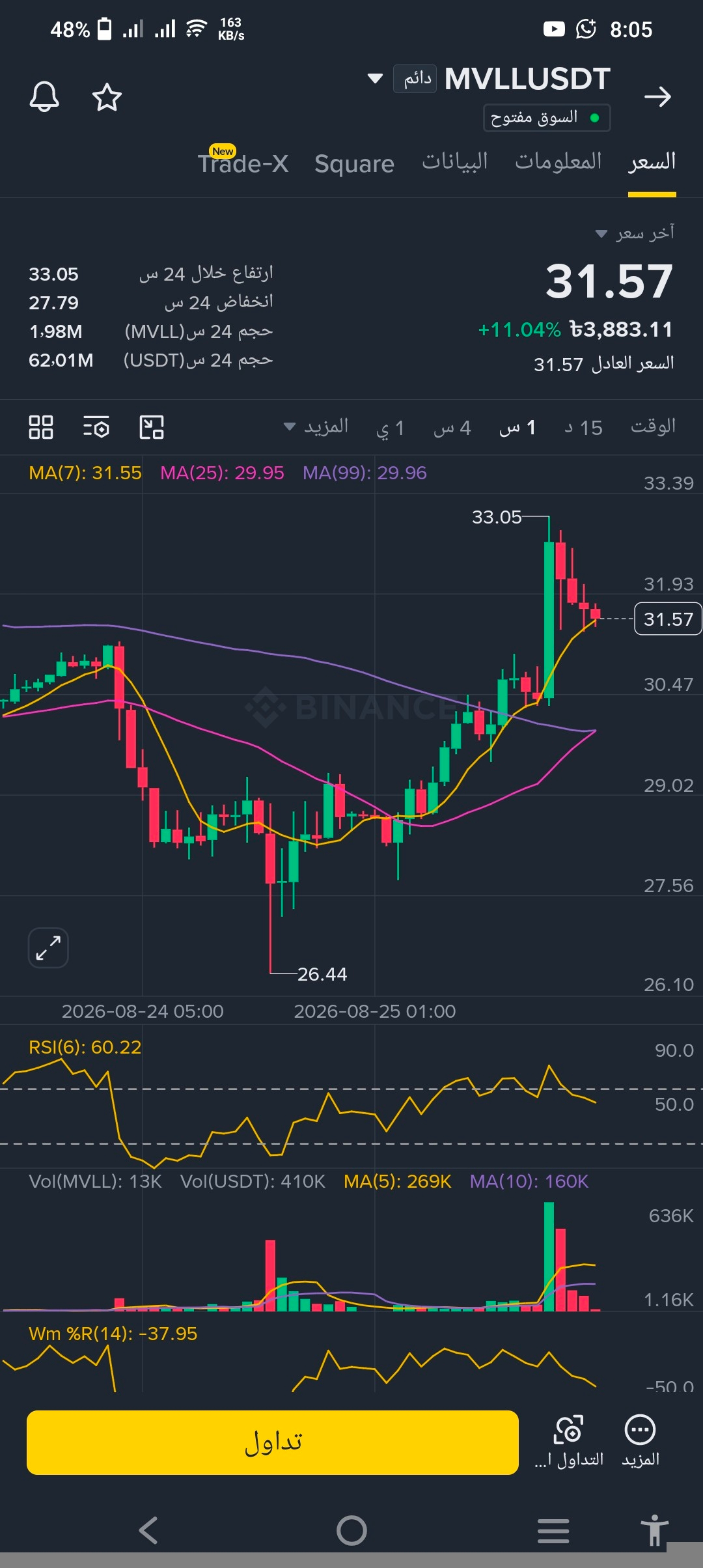703x1568 pixels.
Task: Select the 15 د timeframe
Action: click(583, 428)
